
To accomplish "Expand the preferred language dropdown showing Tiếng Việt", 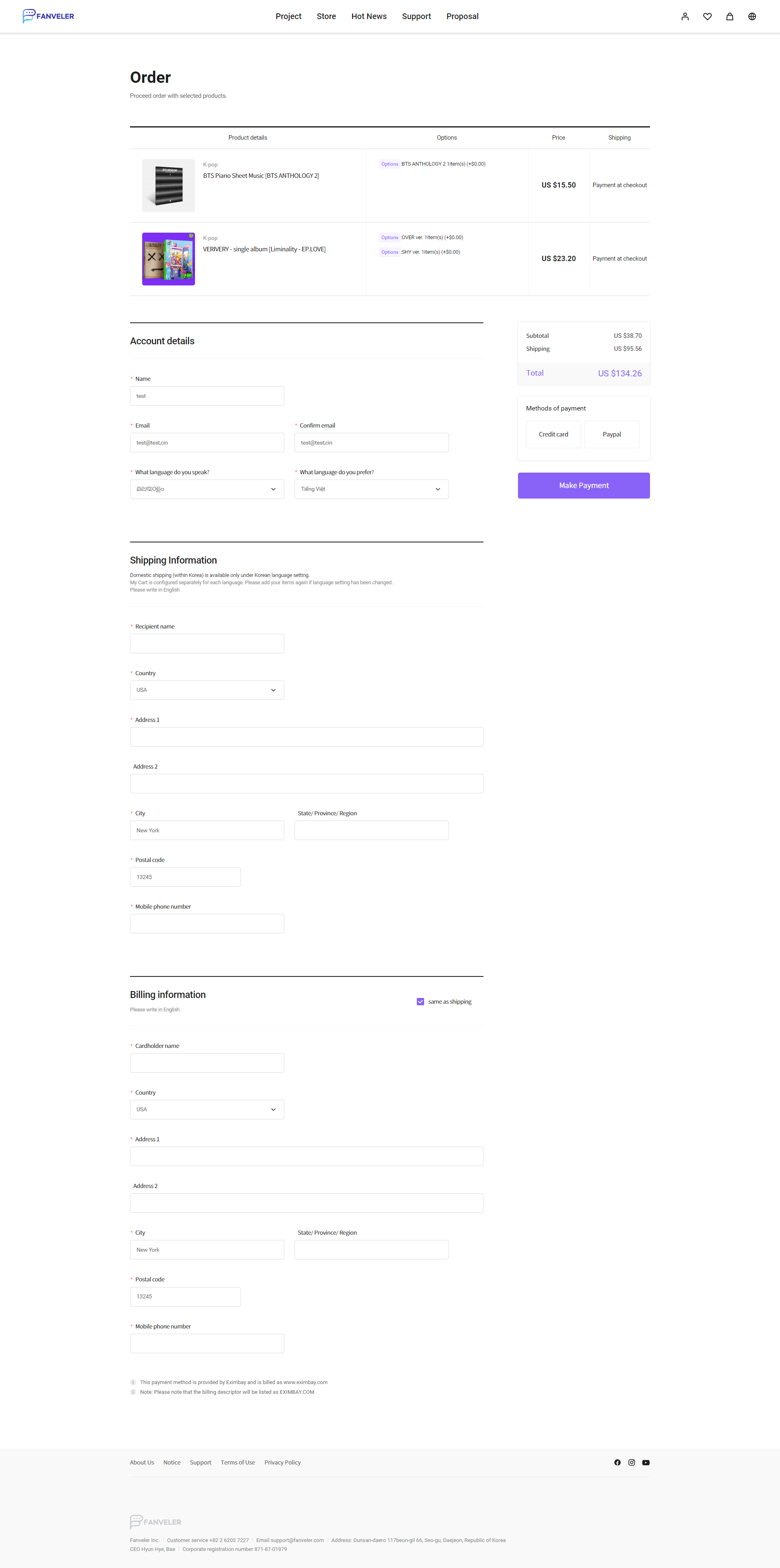I will 371,489.
